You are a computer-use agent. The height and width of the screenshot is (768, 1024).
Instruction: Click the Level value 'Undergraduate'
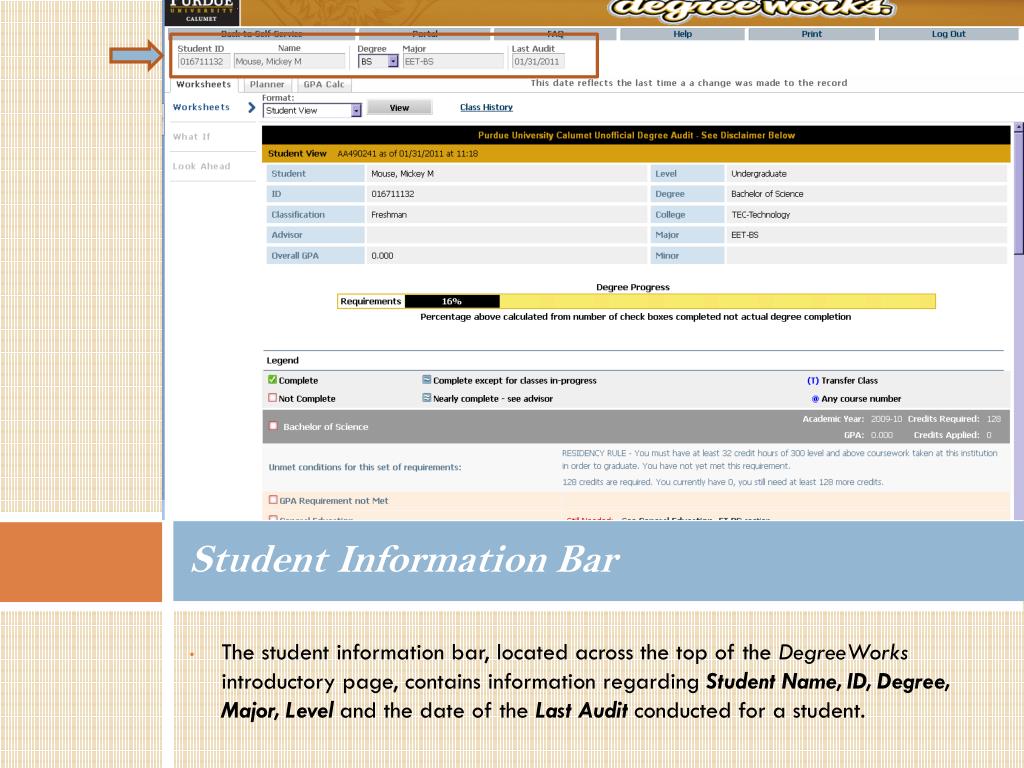(759, 174)
